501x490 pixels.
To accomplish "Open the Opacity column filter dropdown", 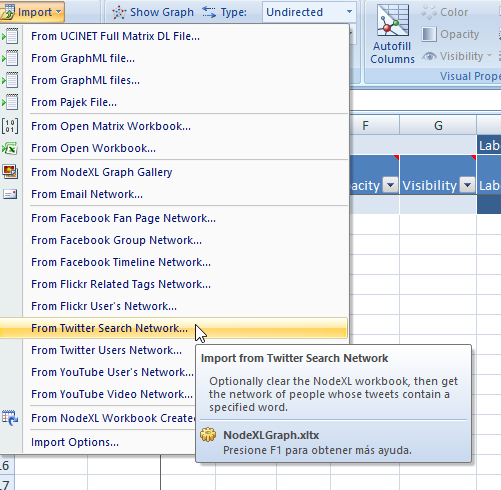I will [390, 185].
